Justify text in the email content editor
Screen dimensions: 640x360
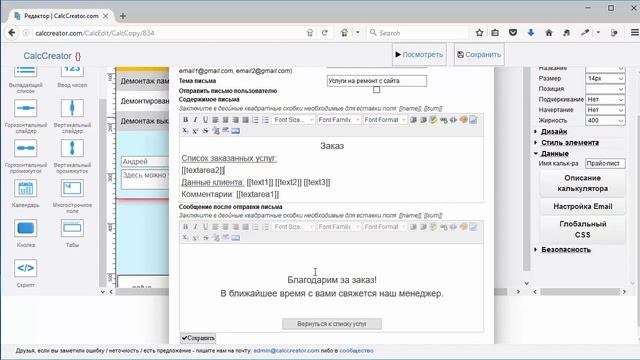coord(245,120)
